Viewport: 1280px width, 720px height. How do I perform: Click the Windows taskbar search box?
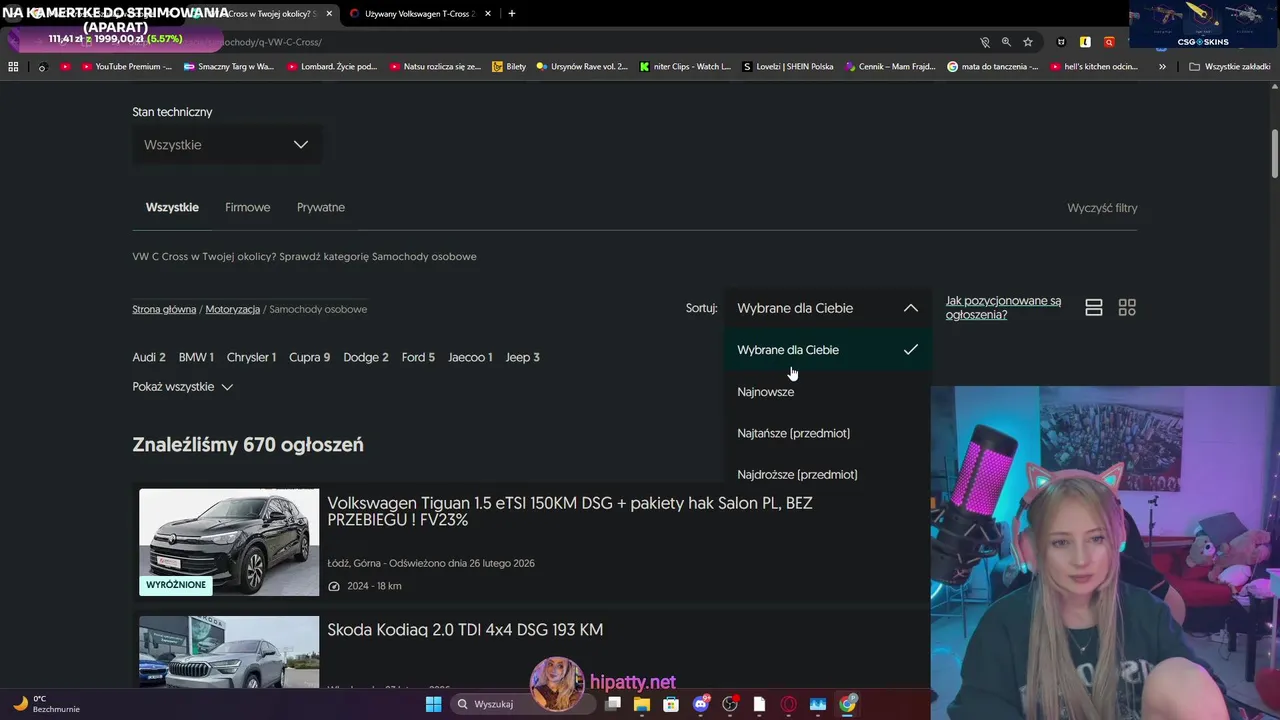click(521, 704)
